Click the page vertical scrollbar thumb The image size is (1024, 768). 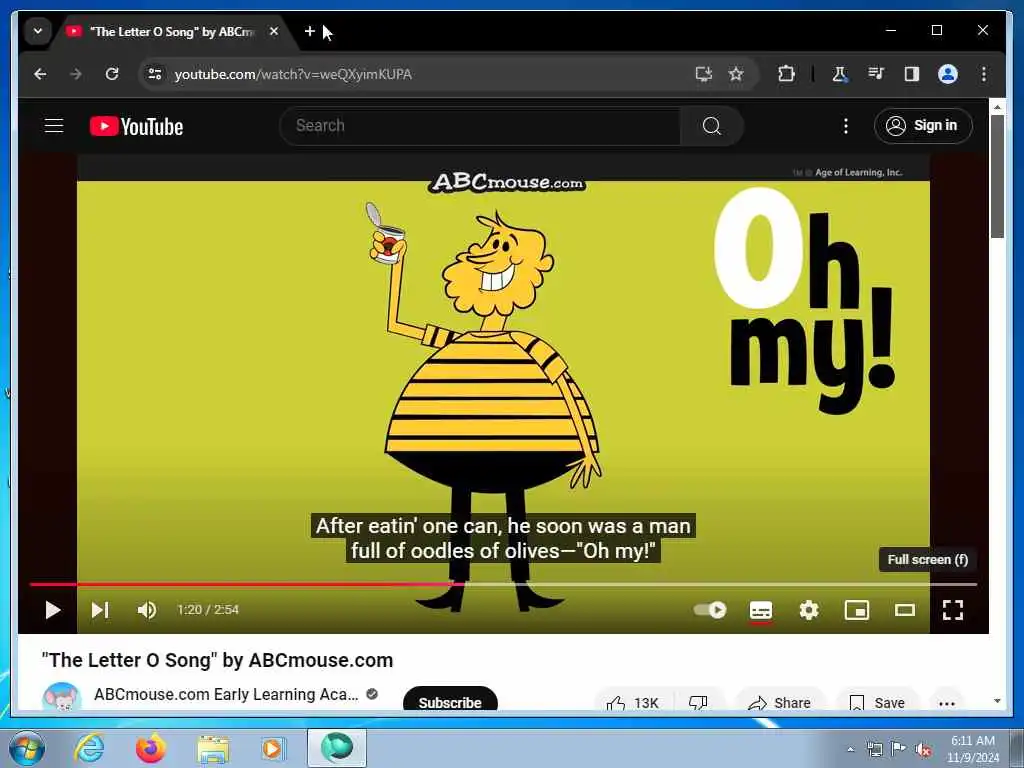(997, 176)
